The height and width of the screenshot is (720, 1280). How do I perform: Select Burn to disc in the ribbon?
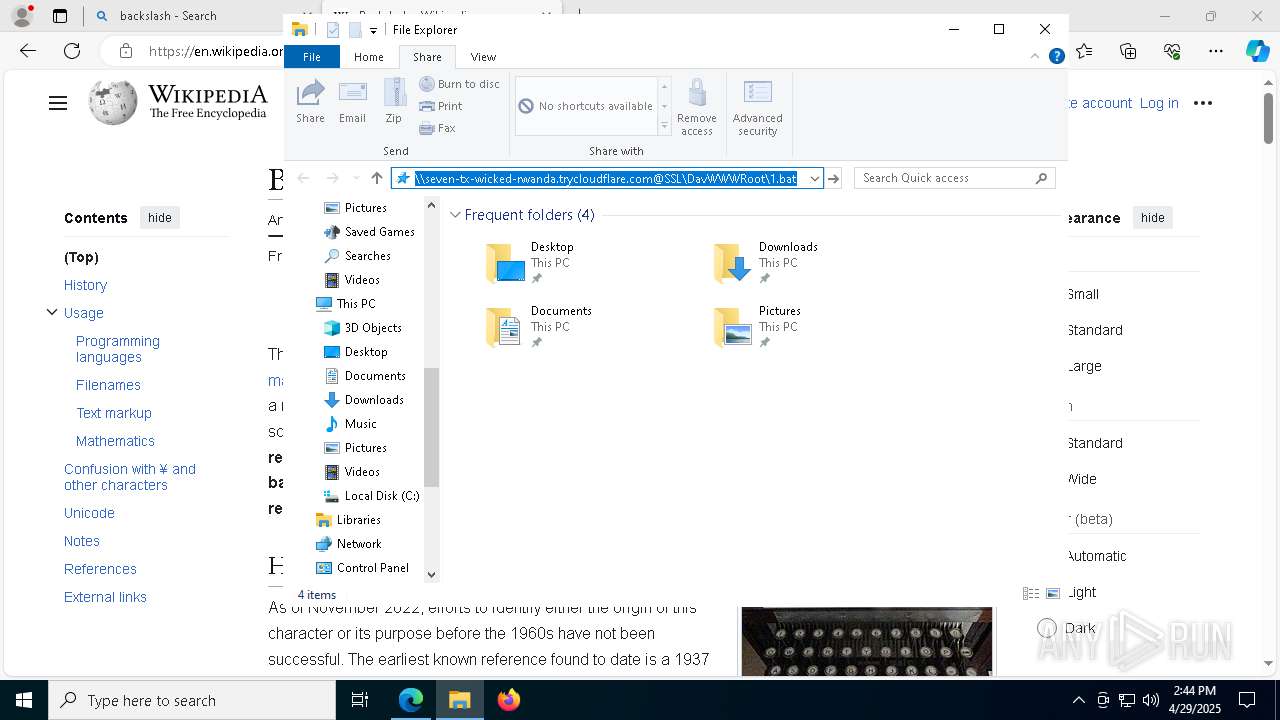pyautogui.click(x=460, y=84)
